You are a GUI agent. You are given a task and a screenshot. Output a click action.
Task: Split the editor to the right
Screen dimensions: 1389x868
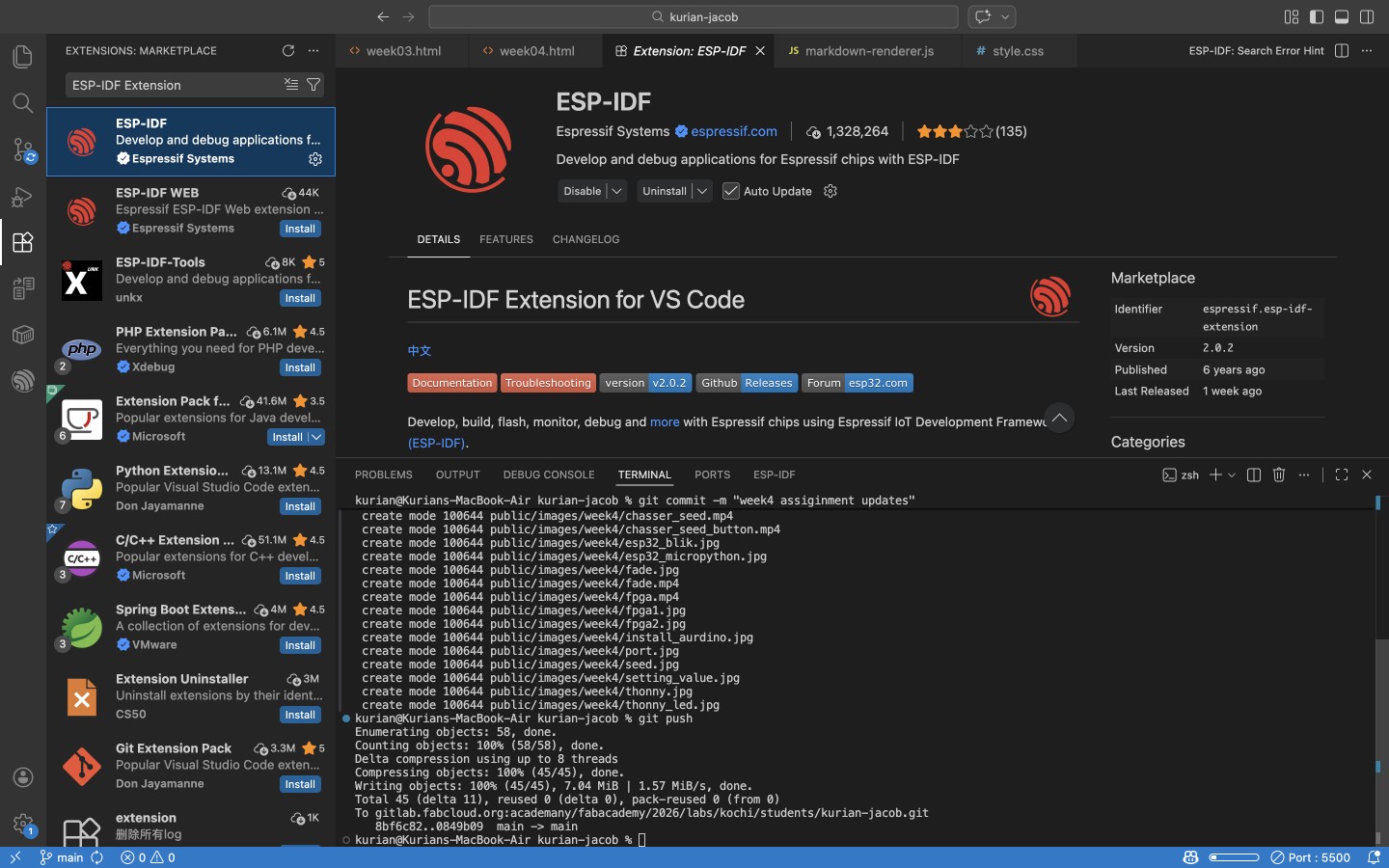[1342, 50]
